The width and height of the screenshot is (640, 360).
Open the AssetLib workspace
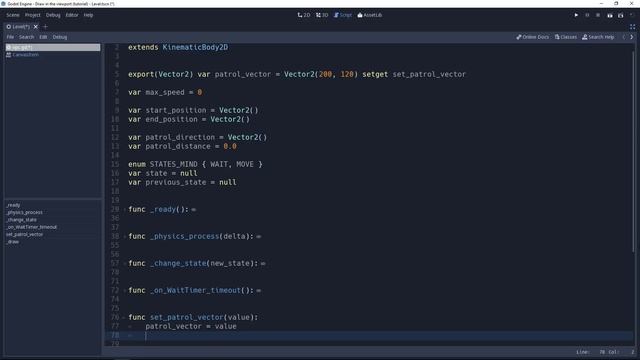[370, 15]
